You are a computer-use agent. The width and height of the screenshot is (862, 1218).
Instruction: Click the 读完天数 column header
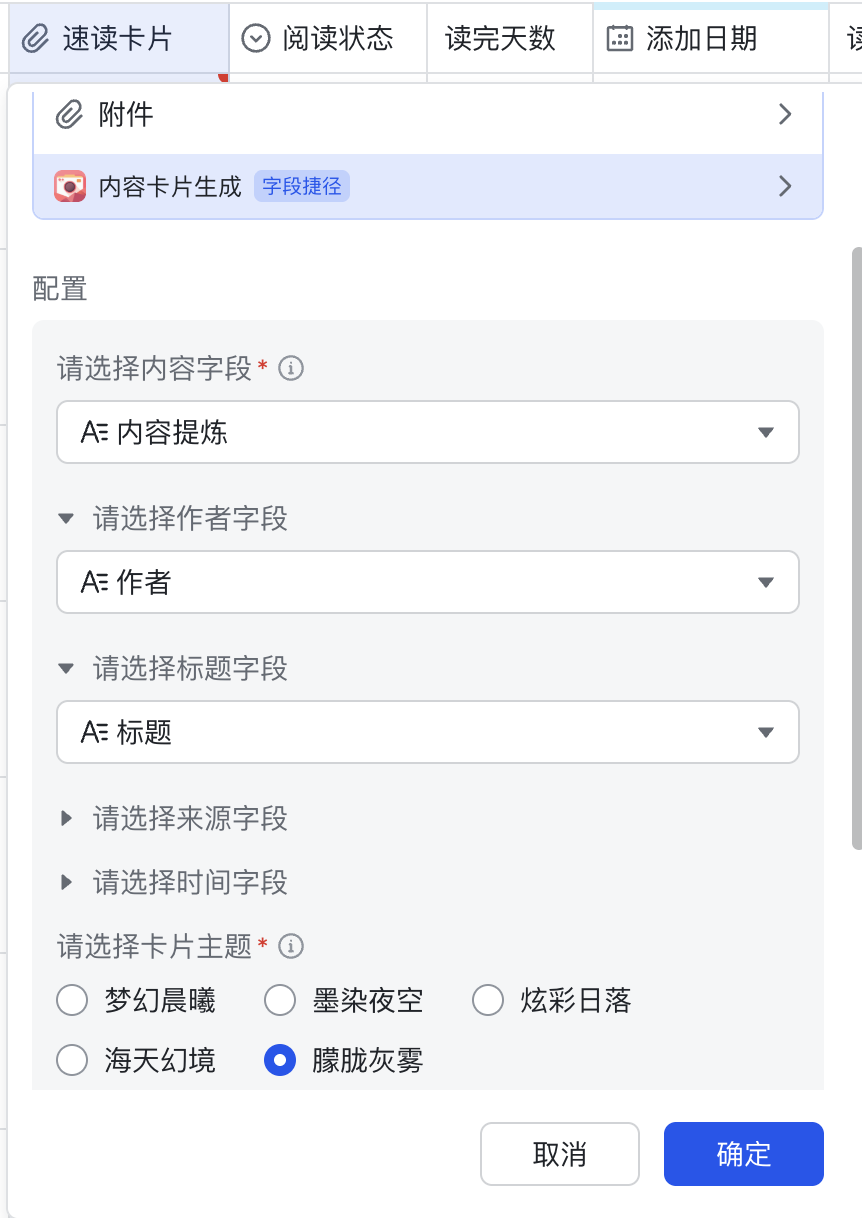point(500,39)
